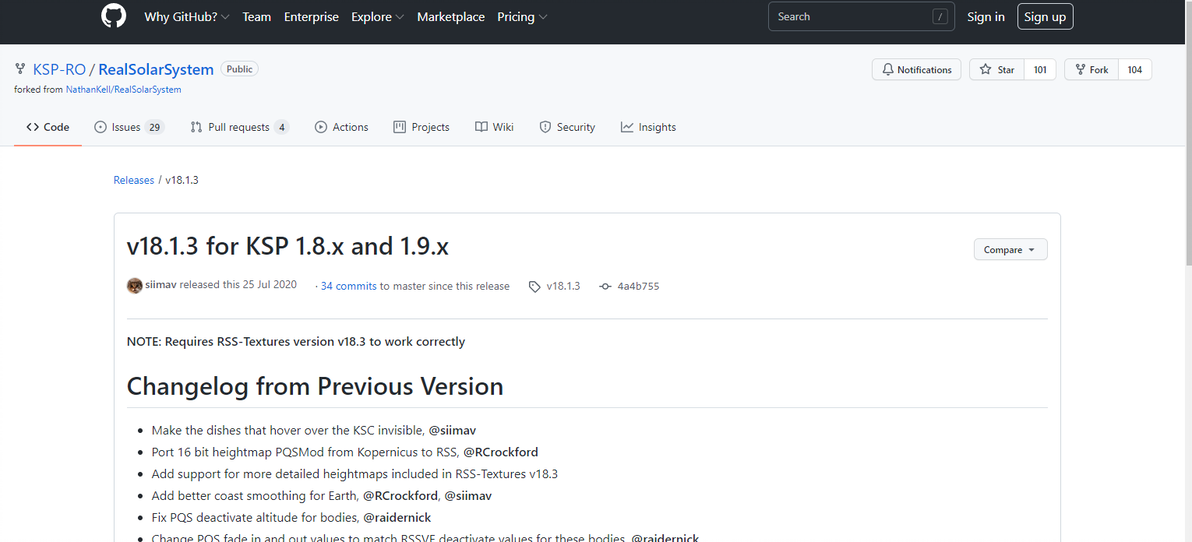The width and height of the screenshot is (1192, 542).
Task: Click the Sign up button
Action: pos(1044,17)
